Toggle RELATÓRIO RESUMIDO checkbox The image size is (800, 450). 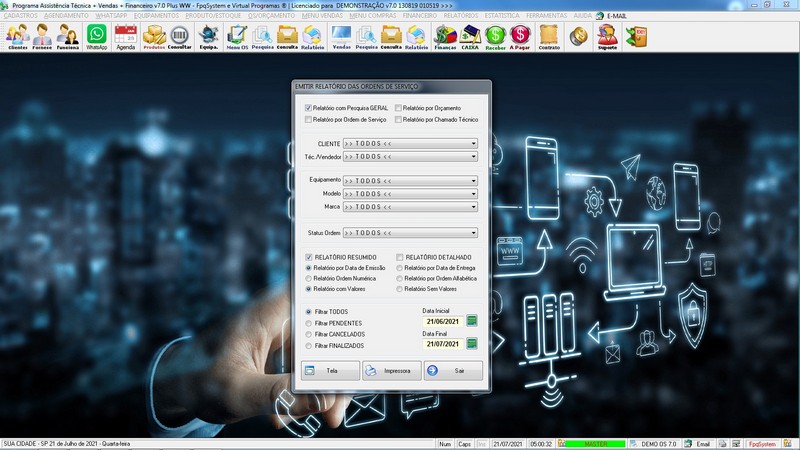coord(309,257)
